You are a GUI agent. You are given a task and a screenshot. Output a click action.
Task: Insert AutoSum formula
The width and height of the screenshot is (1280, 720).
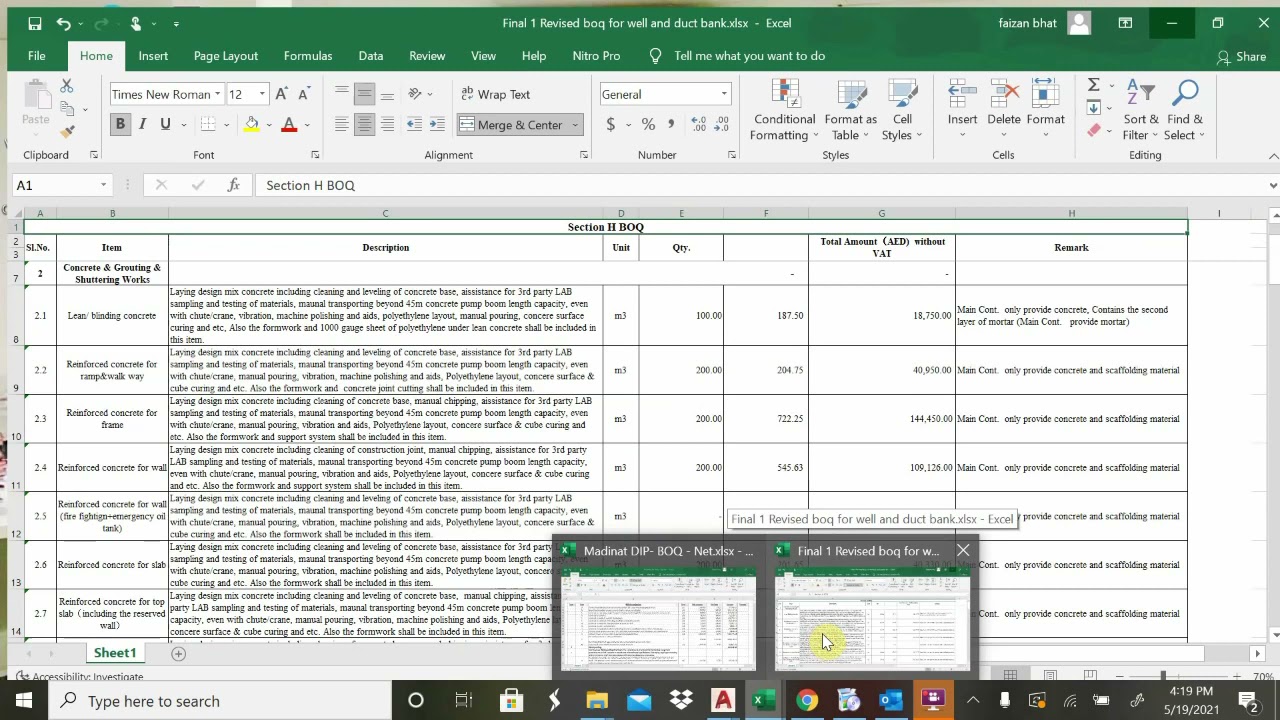tap(1094, 86)
